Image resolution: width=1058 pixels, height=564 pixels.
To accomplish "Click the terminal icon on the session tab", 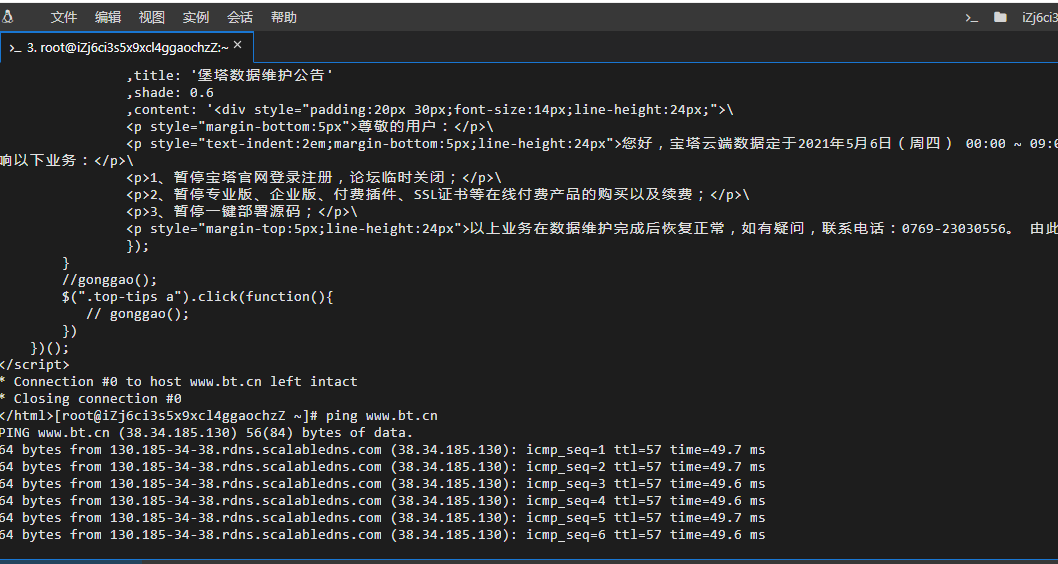I will point(16,48).
